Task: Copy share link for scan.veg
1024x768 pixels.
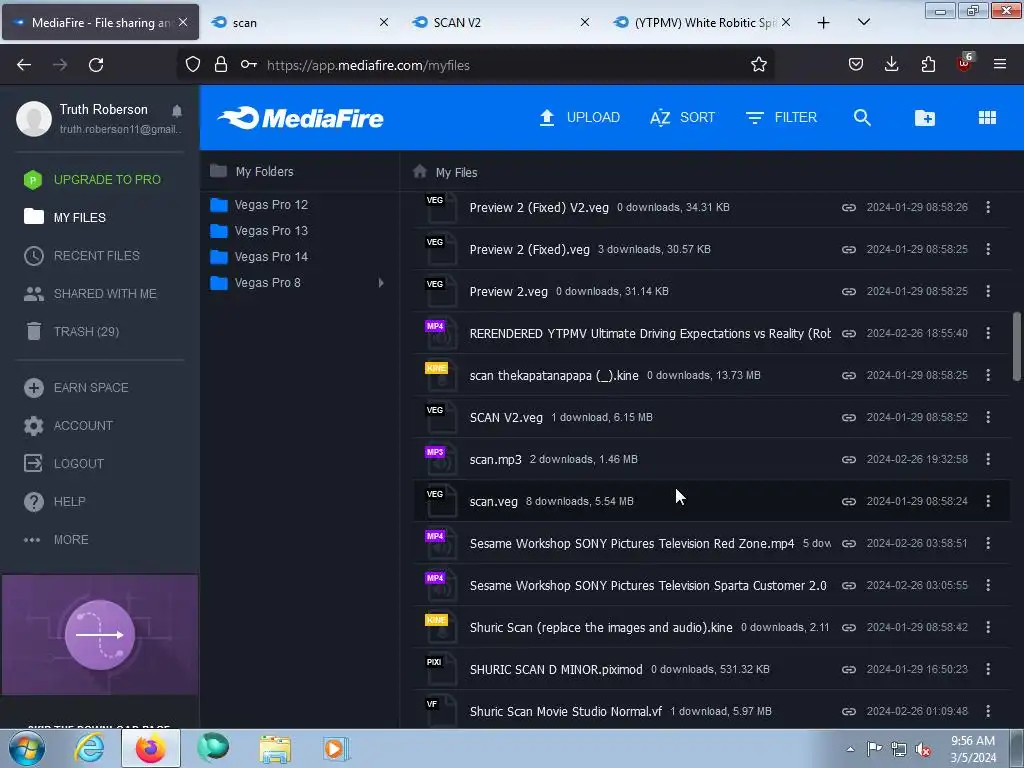Action: click(848, 502)
